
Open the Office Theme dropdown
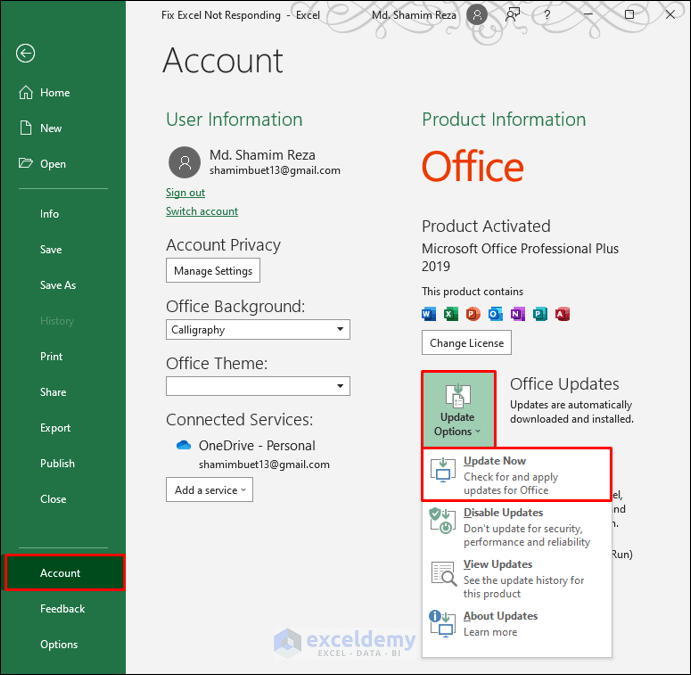tap(258, 386)
